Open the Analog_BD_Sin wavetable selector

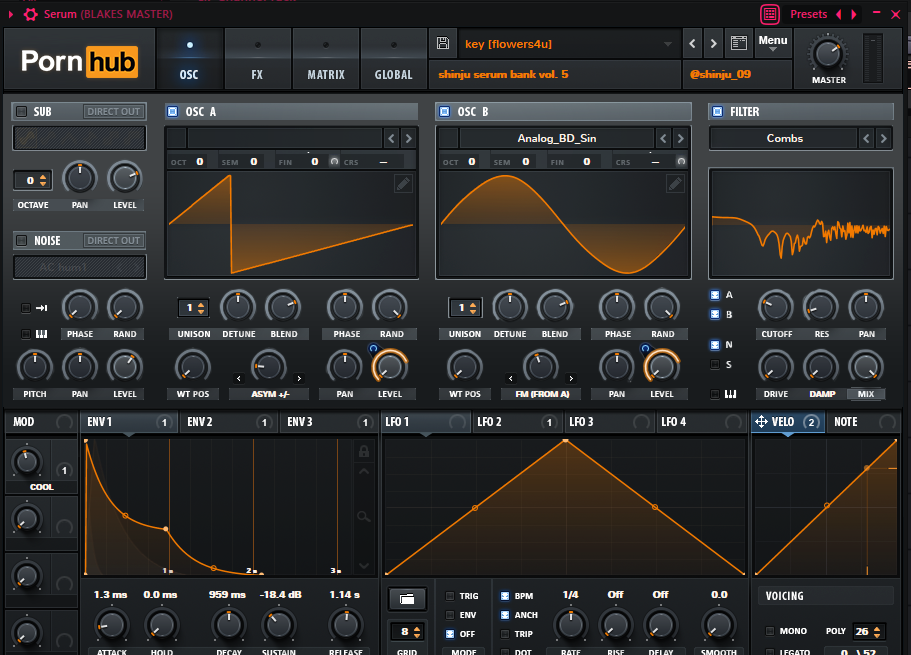(x=557, y=138)
